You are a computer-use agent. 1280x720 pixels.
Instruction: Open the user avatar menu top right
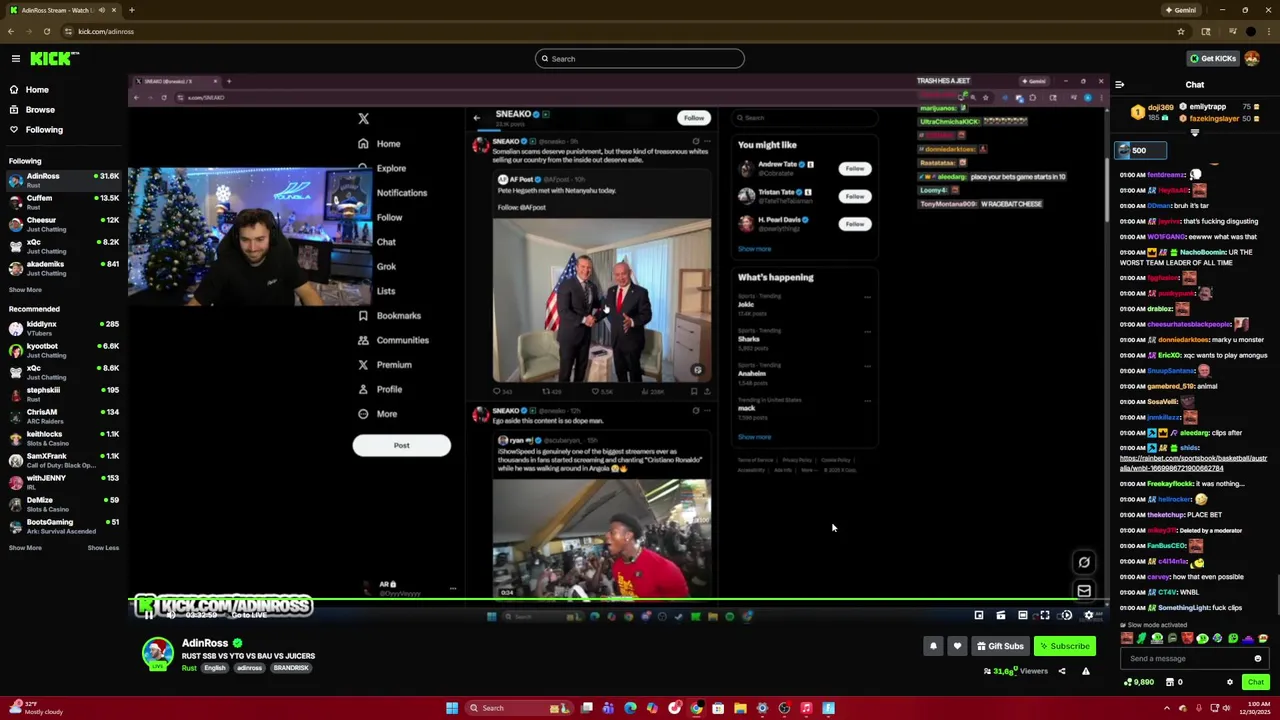pyautogui.click(x=1252, y=58)
